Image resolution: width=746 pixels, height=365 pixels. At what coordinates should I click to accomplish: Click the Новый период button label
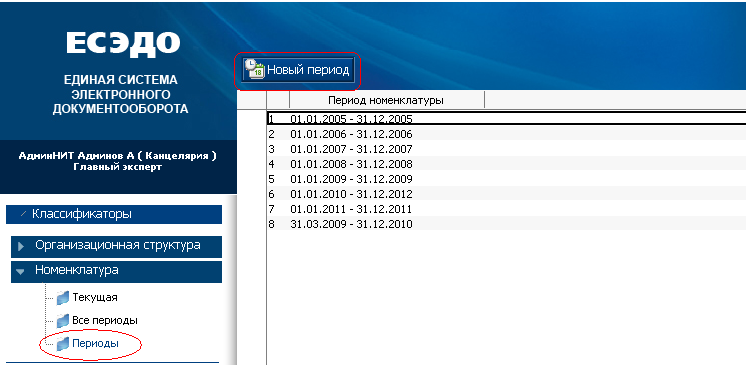click(x=308, y=70)
